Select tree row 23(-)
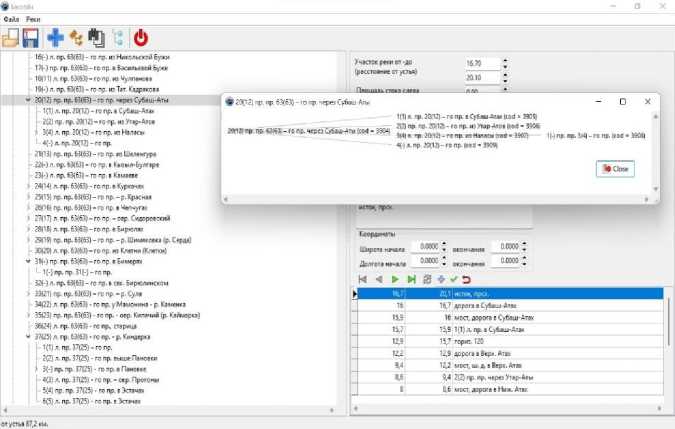Image resolution: width=675 pixels, height=429 pixels. pos(86,175)
